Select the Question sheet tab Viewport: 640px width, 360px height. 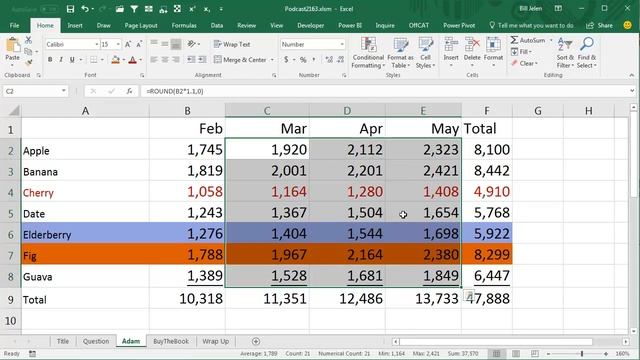pyautogui.click(x=96, y=341)
